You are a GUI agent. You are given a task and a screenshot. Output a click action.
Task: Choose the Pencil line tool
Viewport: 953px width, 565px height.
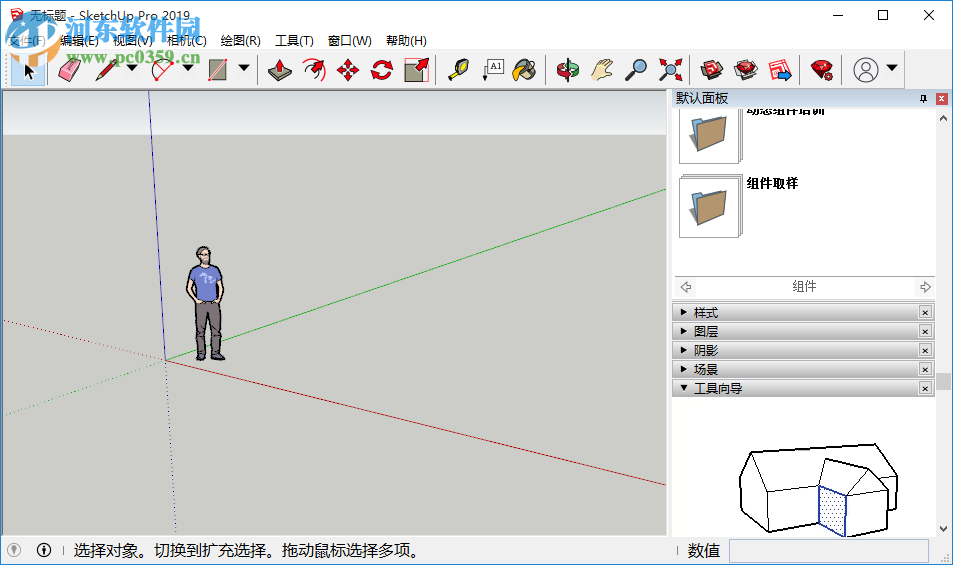point(106,70)
